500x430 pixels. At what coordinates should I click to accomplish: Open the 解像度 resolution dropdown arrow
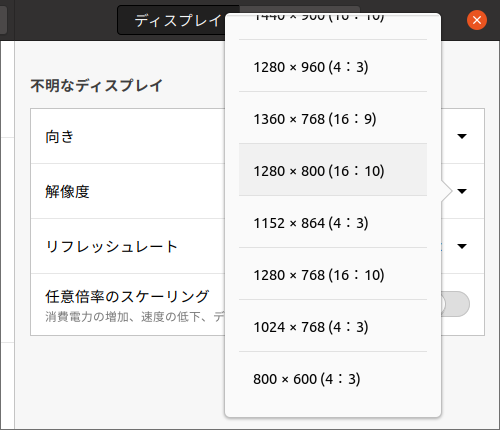(462, 191)
